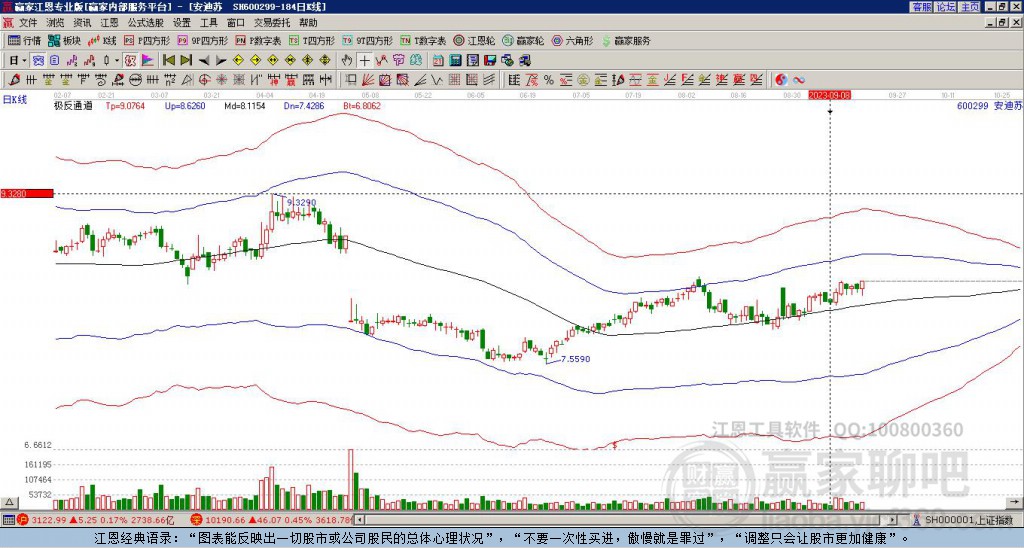Image resolution: width=1024 pixels, height=548 pixels.
Task: Launch the 赢家轮 wheel tool
Action: [x=523, y=40]
